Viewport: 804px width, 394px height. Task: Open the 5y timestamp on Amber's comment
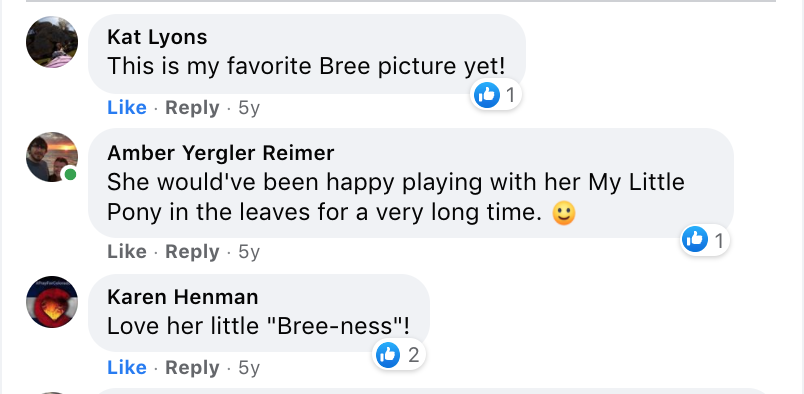click(x=249, y=252)
